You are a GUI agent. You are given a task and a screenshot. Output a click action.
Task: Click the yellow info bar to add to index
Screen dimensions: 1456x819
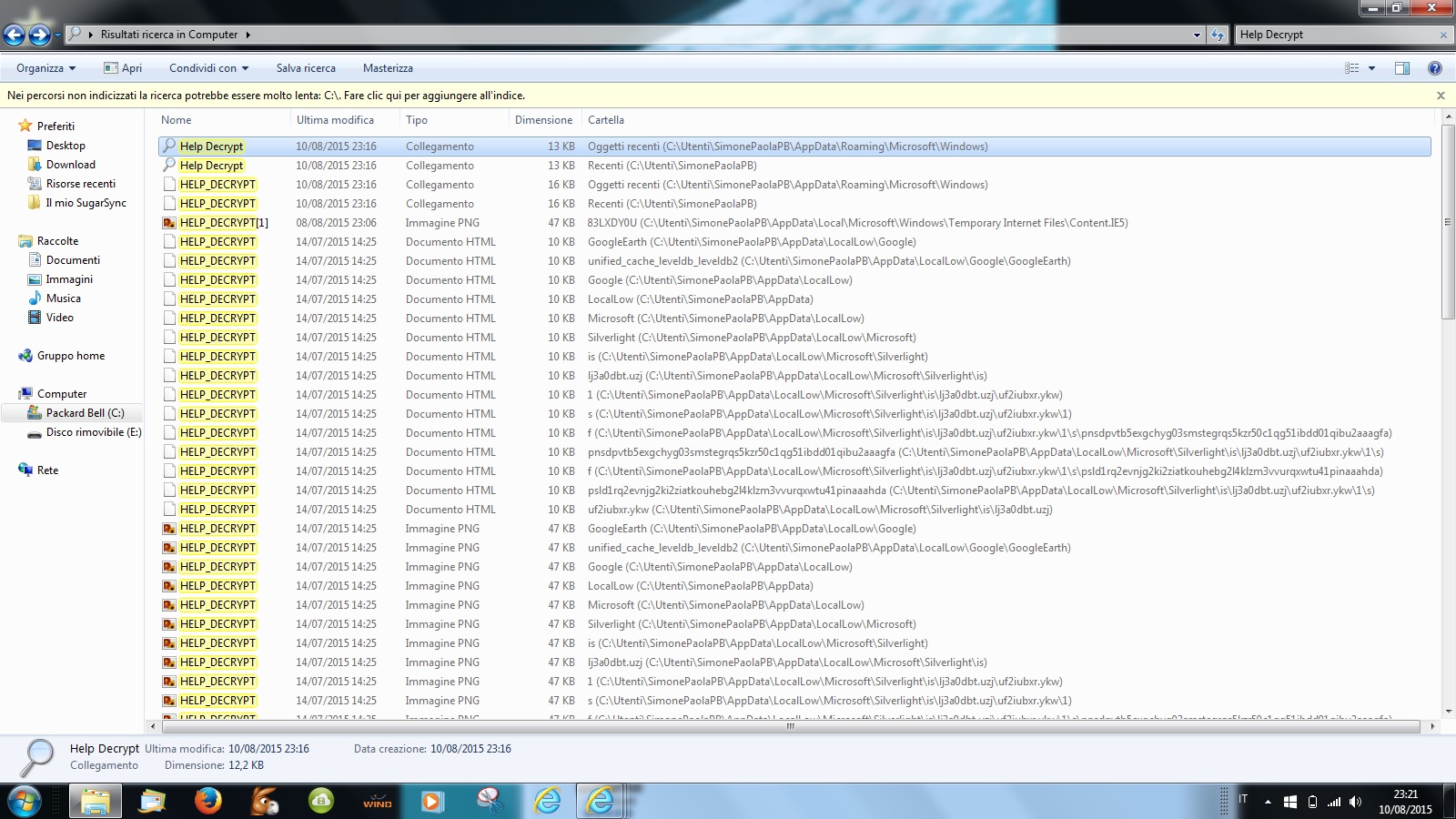266,96
